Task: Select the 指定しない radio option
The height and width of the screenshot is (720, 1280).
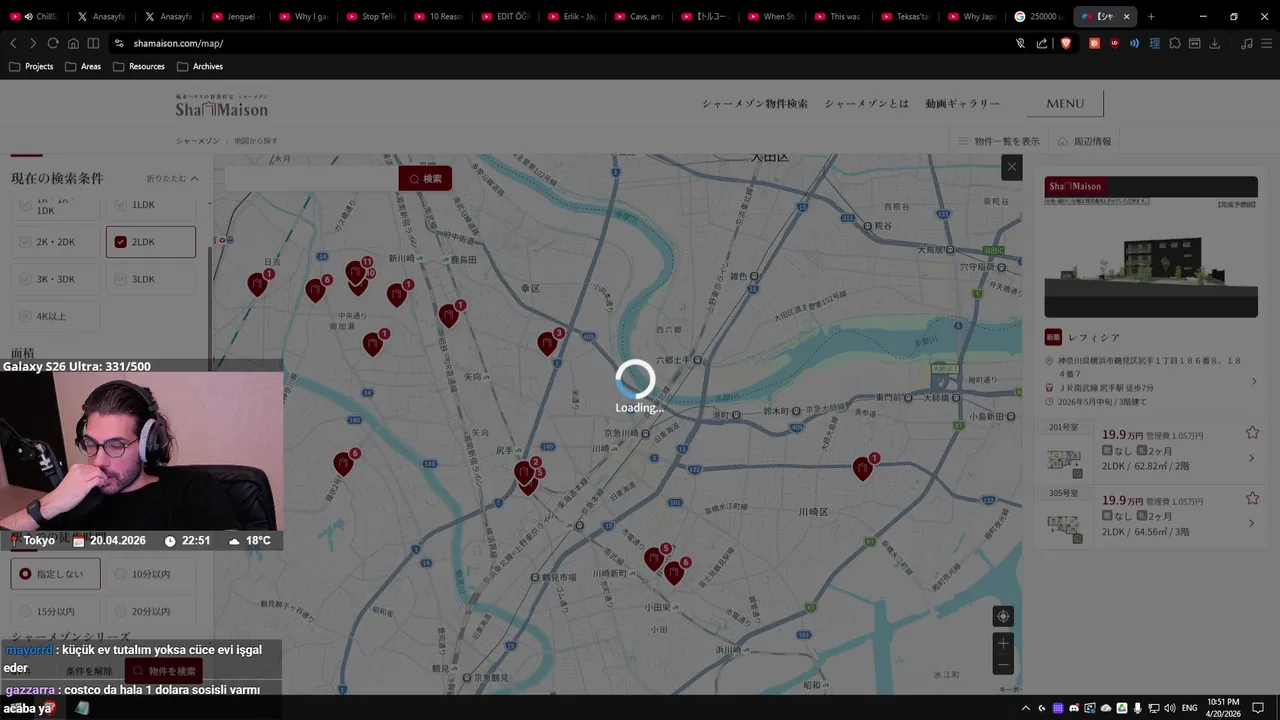Action: coord(55,574)
